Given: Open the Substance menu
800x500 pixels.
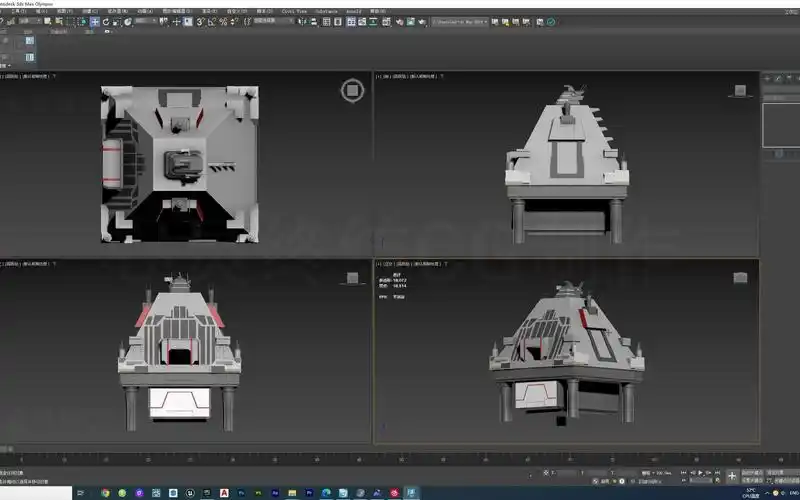Looking at the screenshot, I should pos(326,11).
